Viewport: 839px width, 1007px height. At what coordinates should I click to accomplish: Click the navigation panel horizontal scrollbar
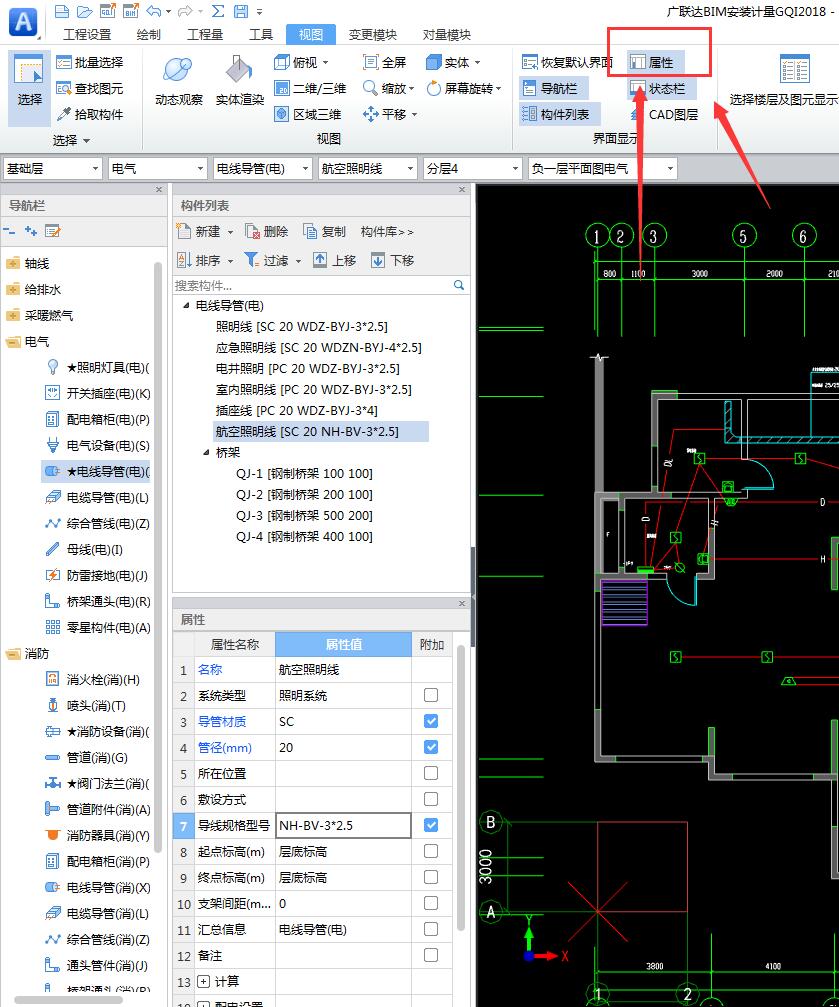[x=68, y=1001]
